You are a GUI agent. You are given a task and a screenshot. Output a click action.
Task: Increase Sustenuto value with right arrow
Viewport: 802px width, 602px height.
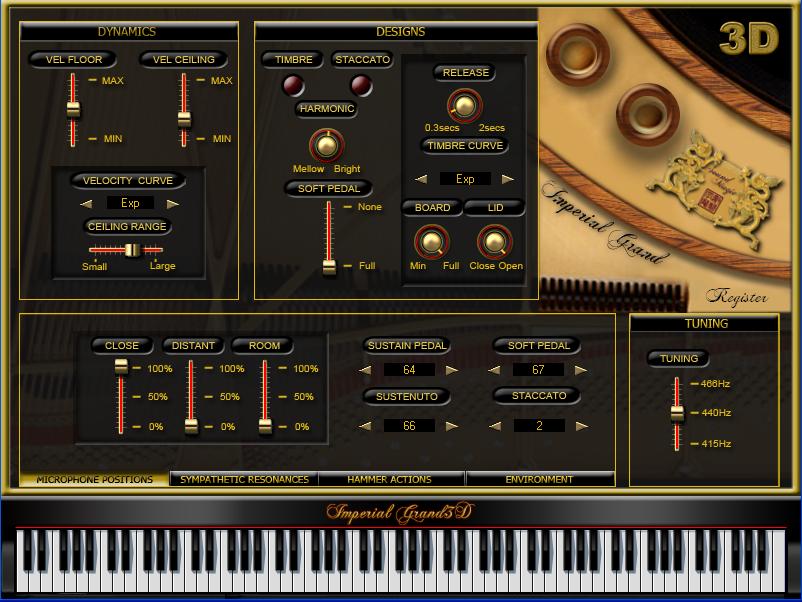[452, 426]
